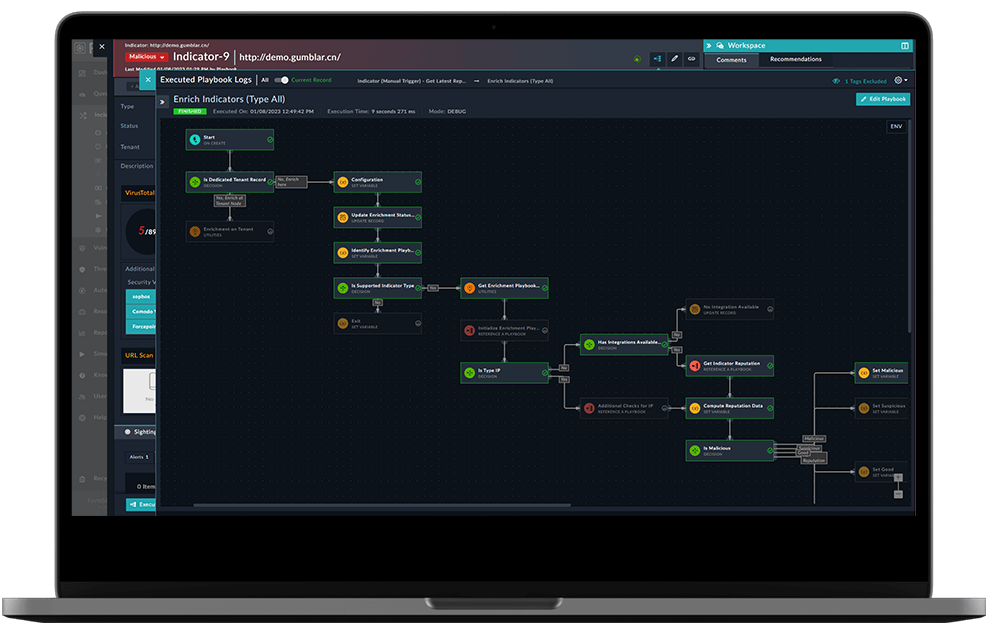Click the Edit Playbook button
986x637 pixels.
tap(883, 99)
